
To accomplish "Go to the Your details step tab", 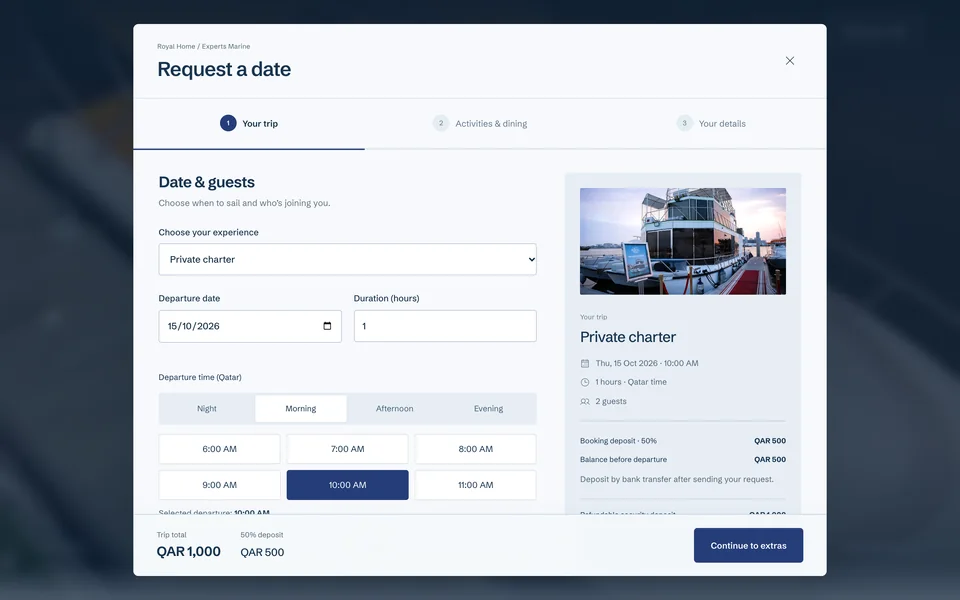I will click(711, 124).
